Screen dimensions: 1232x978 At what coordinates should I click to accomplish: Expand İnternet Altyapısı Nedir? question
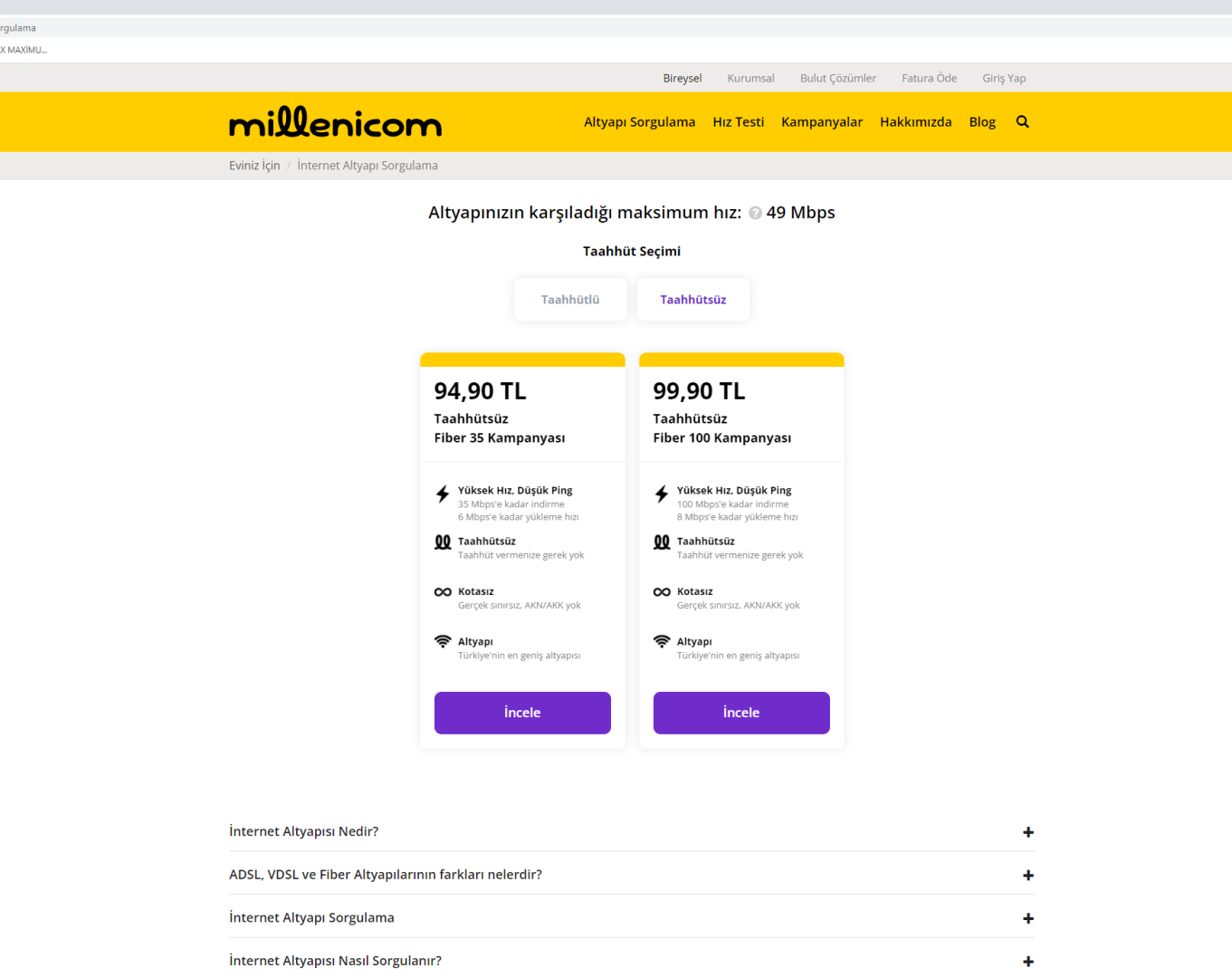click(1028, 832)
